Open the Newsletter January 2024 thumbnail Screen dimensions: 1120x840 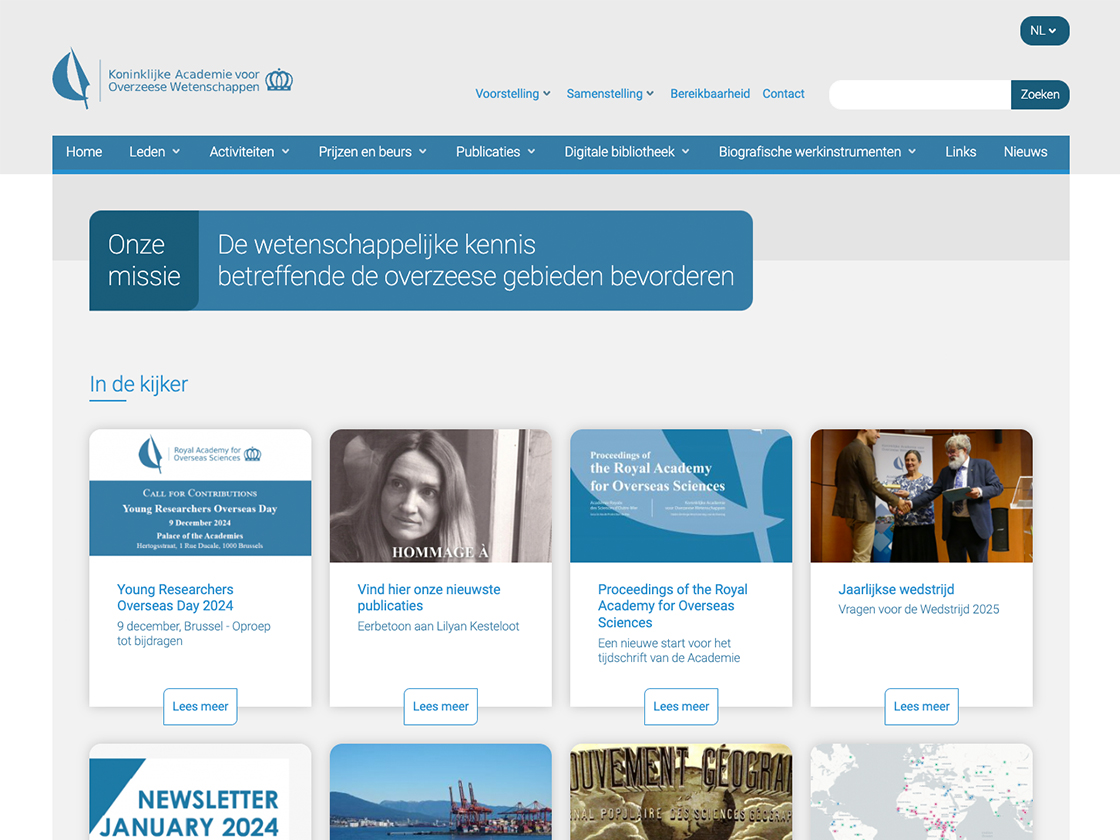click(200, 795)
